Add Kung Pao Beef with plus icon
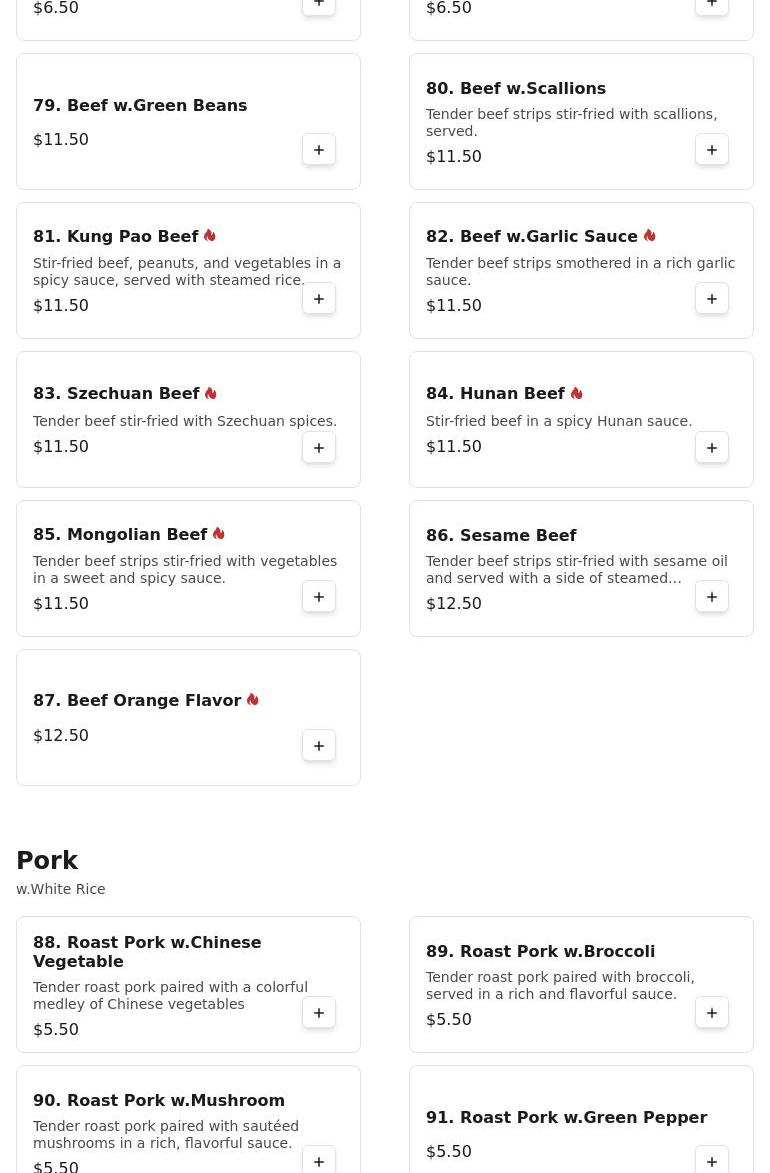 319,298
